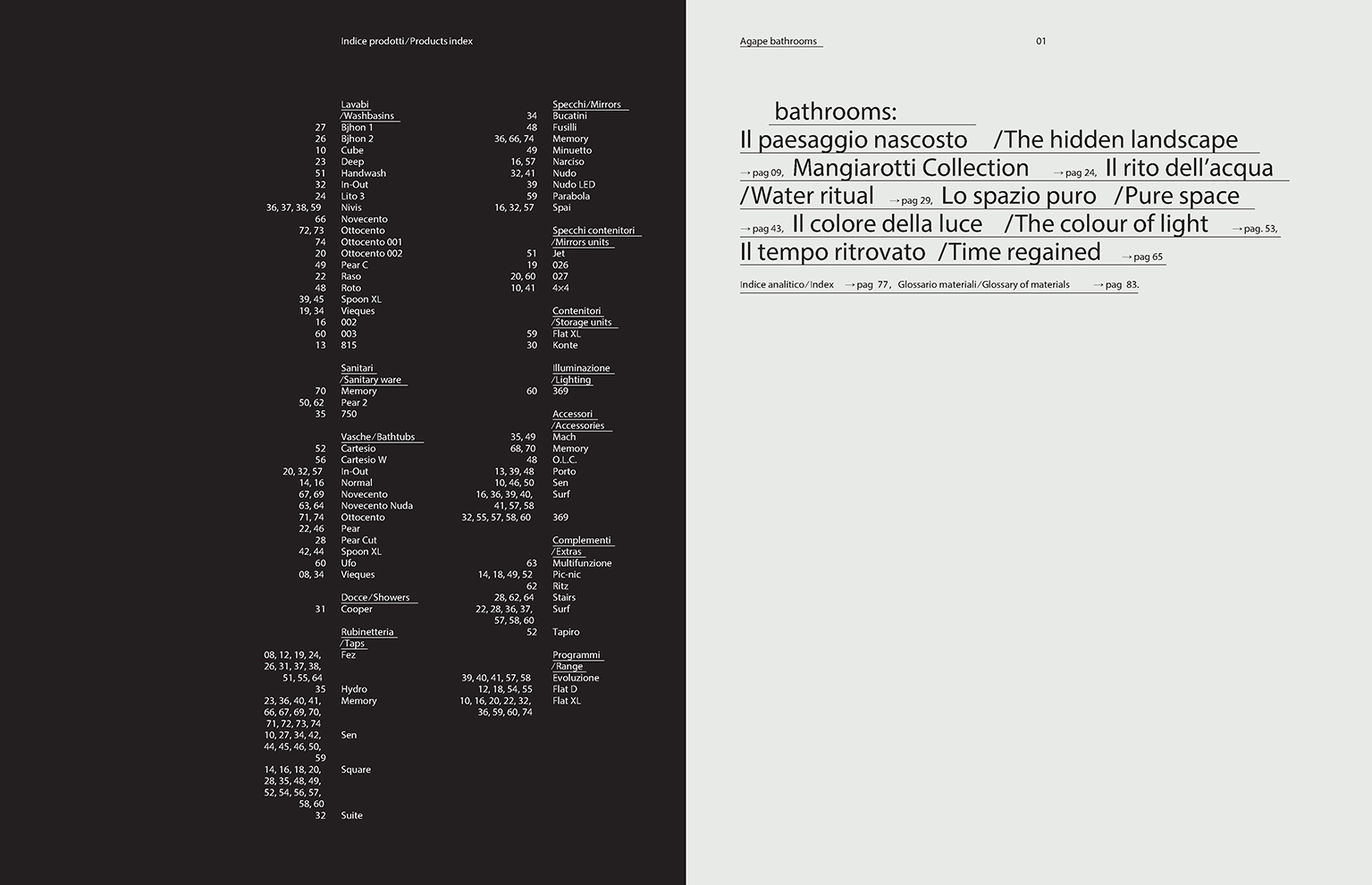
Task: Click the '/Range' section heading
Action: click(568, 666)
